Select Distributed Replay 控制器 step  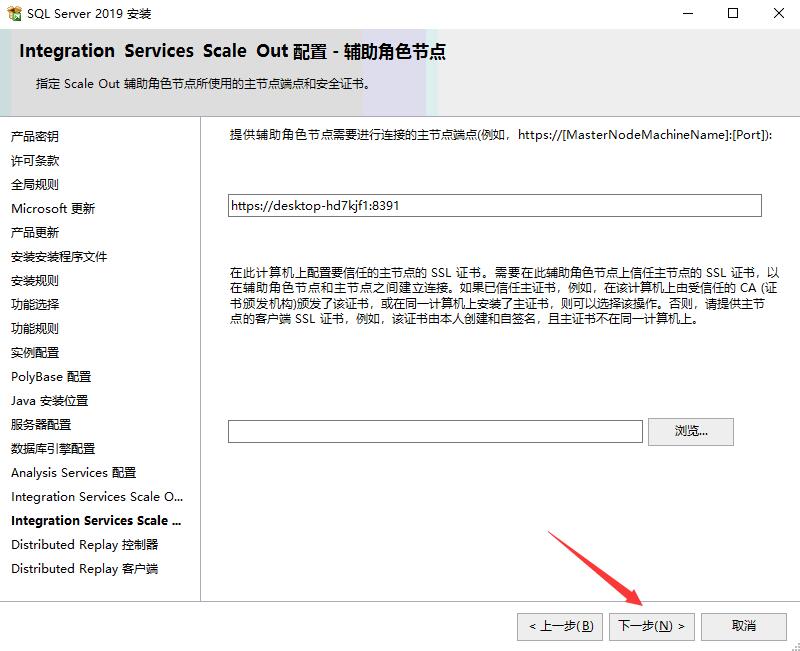click(85, 545)
